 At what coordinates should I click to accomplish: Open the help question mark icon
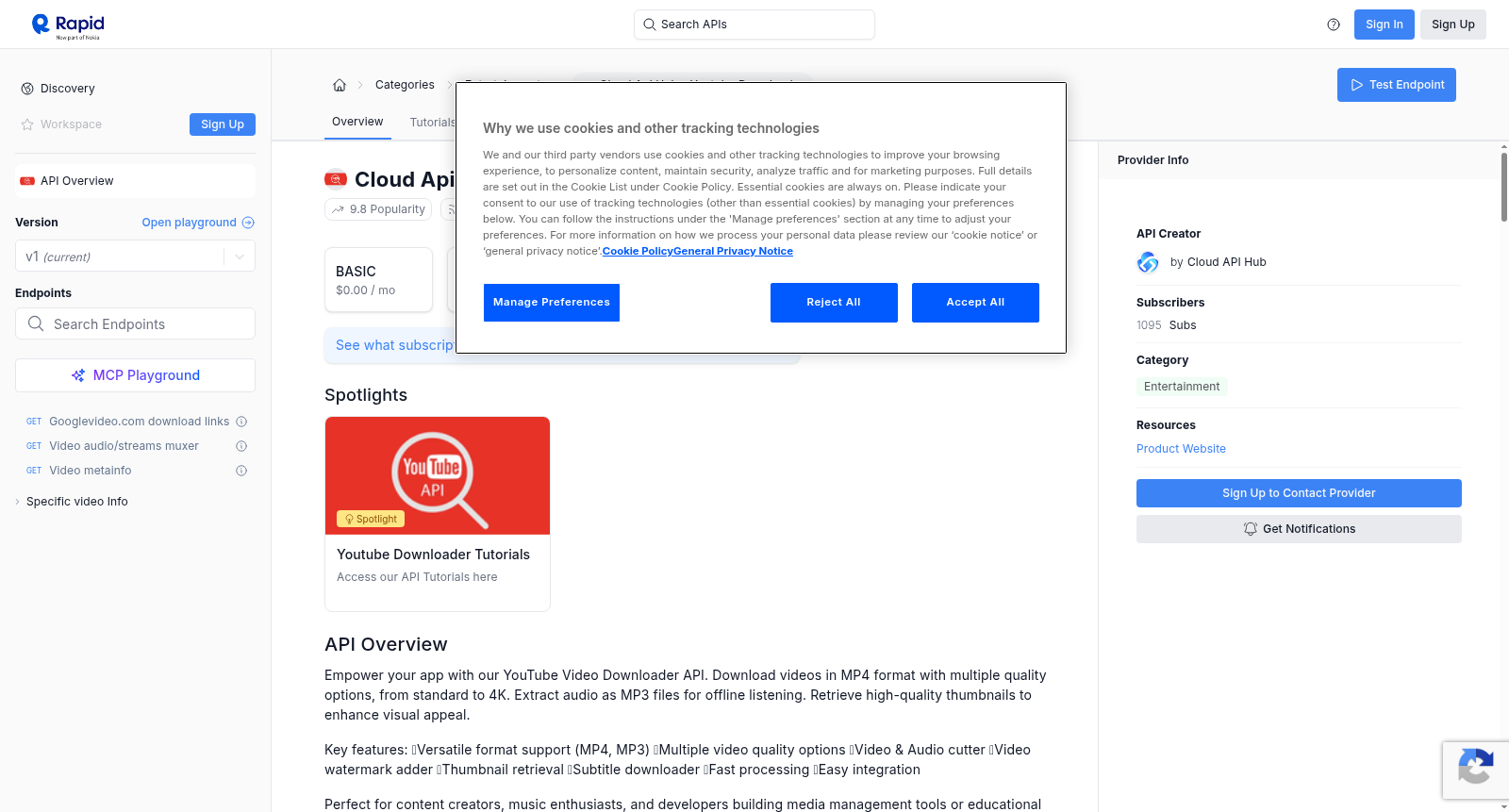1334,25
